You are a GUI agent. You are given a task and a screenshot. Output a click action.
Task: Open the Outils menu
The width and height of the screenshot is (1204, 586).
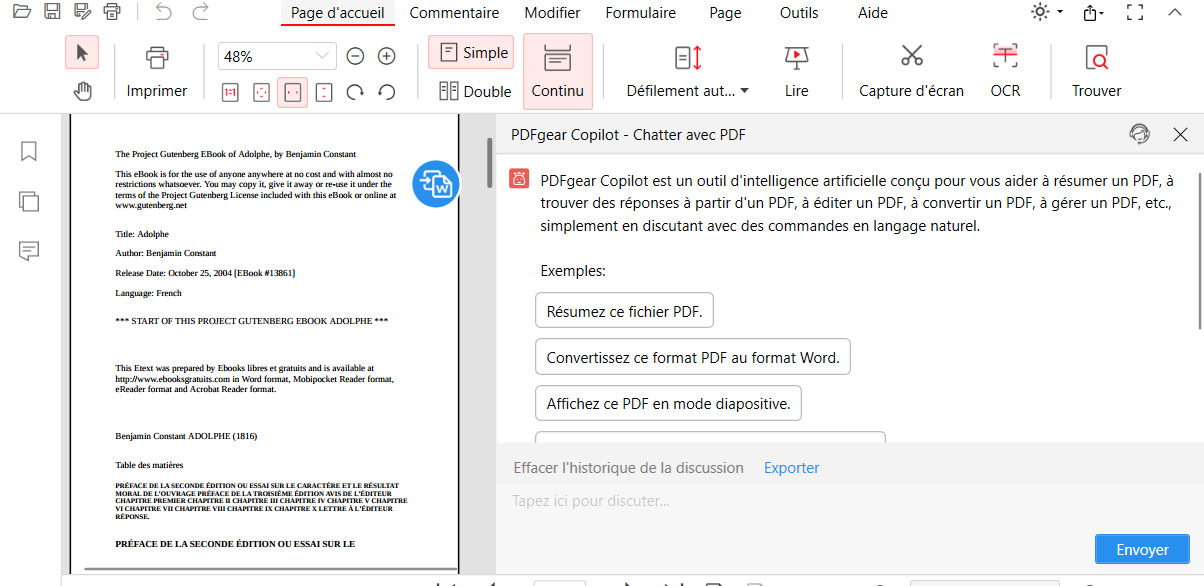point(798,13)
